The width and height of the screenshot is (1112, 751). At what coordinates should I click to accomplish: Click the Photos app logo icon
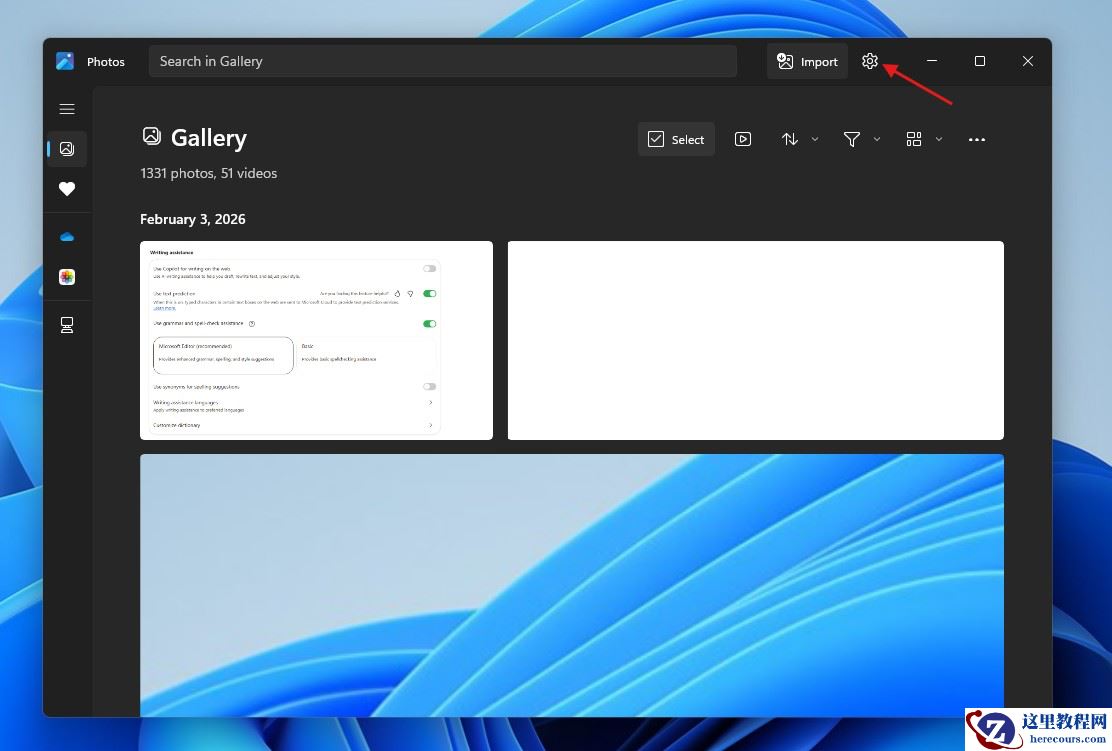[x=65, y=61]
